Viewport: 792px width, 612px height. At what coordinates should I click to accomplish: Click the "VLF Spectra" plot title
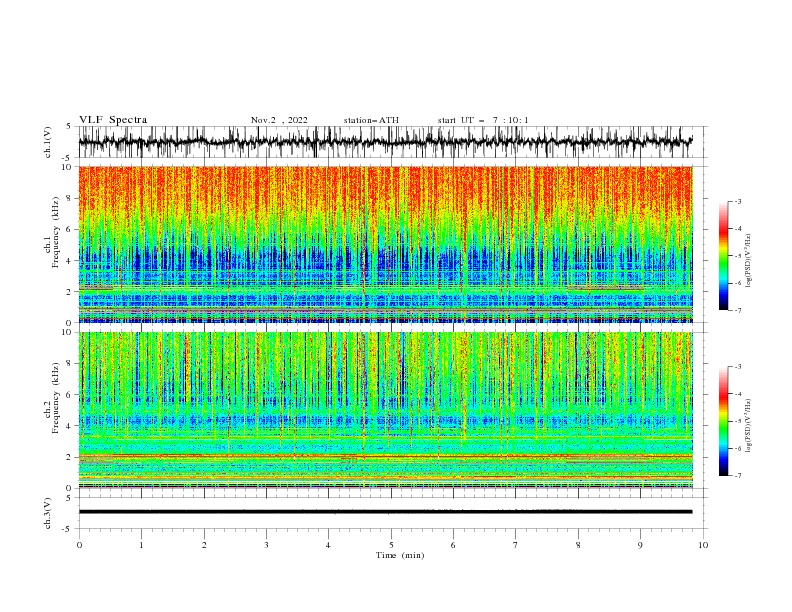pos(113,120)
